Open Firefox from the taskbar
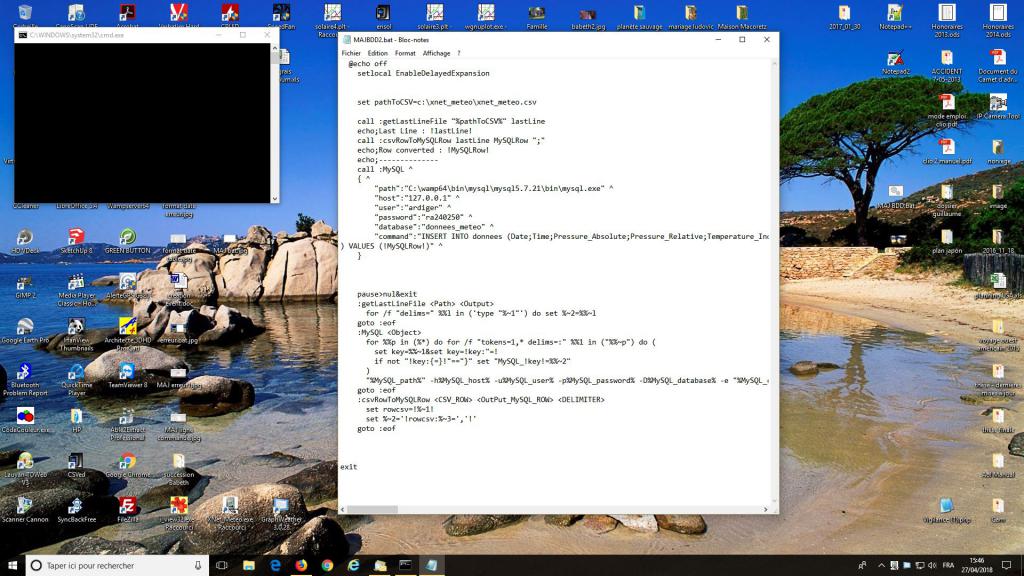Viewport: 1024px width, 576px height. point(301,565)
